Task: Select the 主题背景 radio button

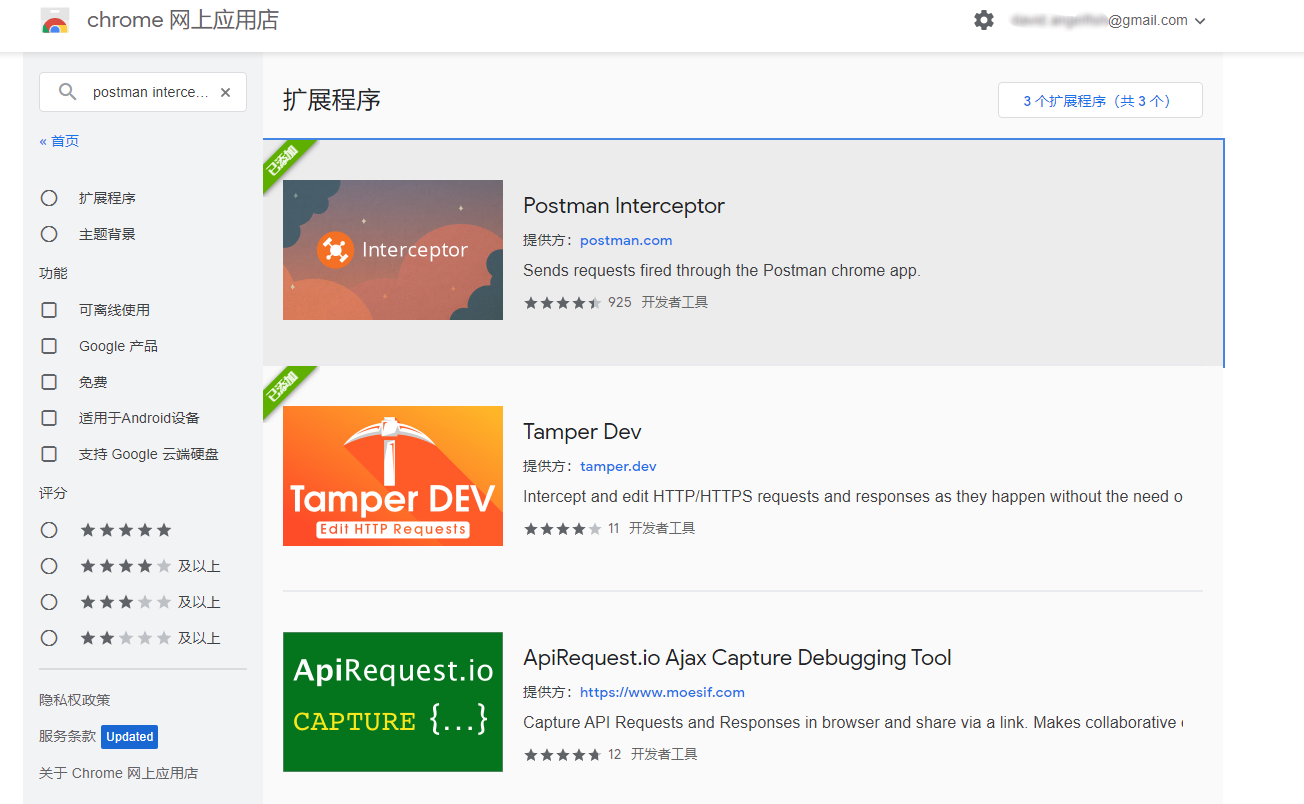Action: [49, 233]
